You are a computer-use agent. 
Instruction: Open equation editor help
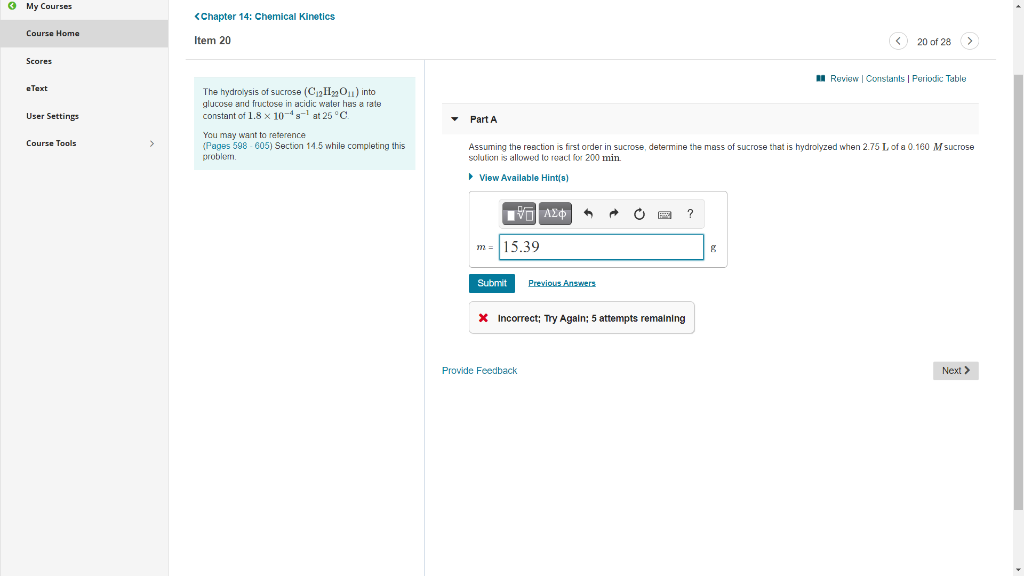point(689,213)
